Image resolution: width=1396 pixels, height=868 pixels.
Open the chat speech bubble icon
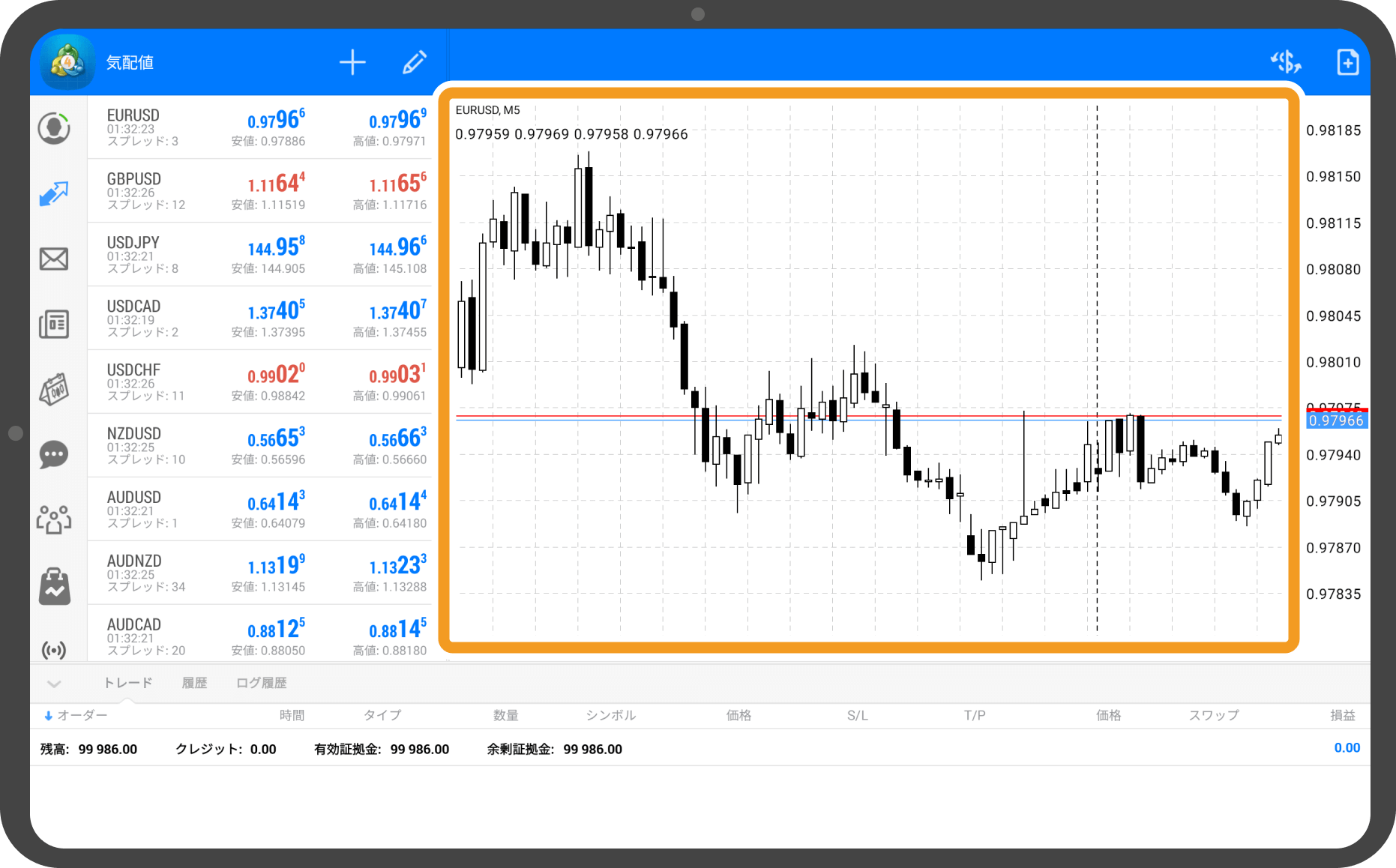[x=54, y=454]
